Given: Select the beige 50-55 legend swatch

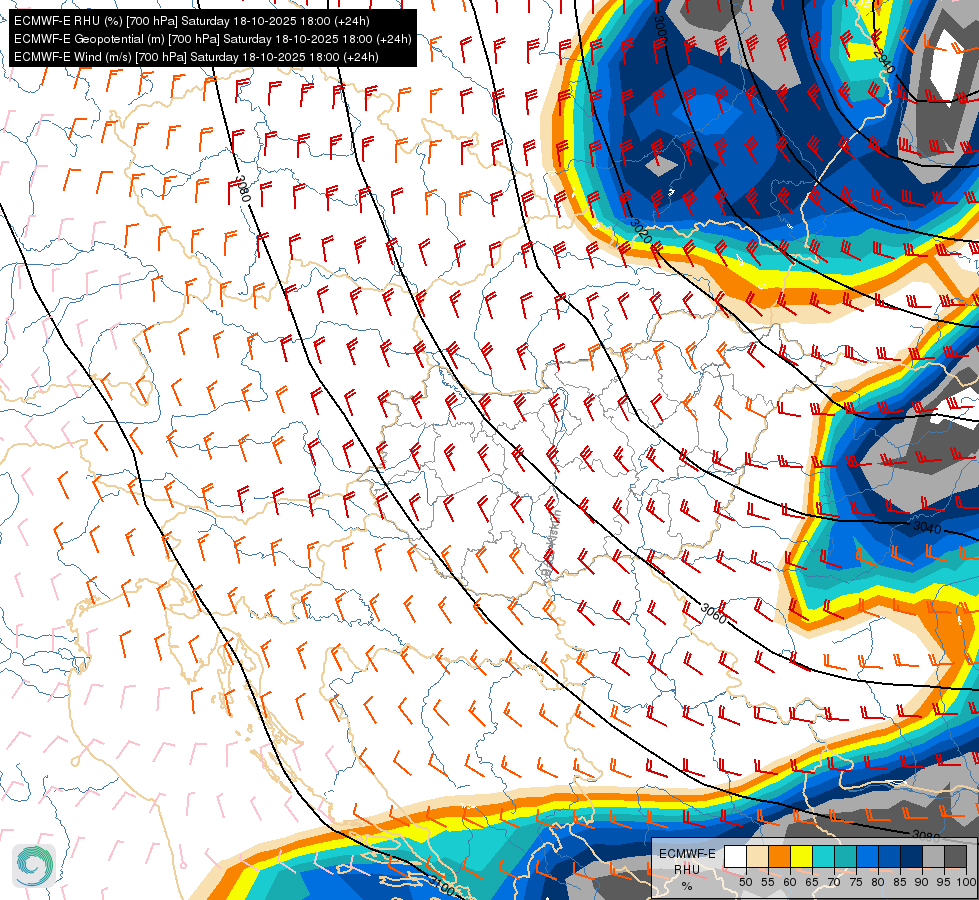Looking at the screenshot, I should coord(757,856).
